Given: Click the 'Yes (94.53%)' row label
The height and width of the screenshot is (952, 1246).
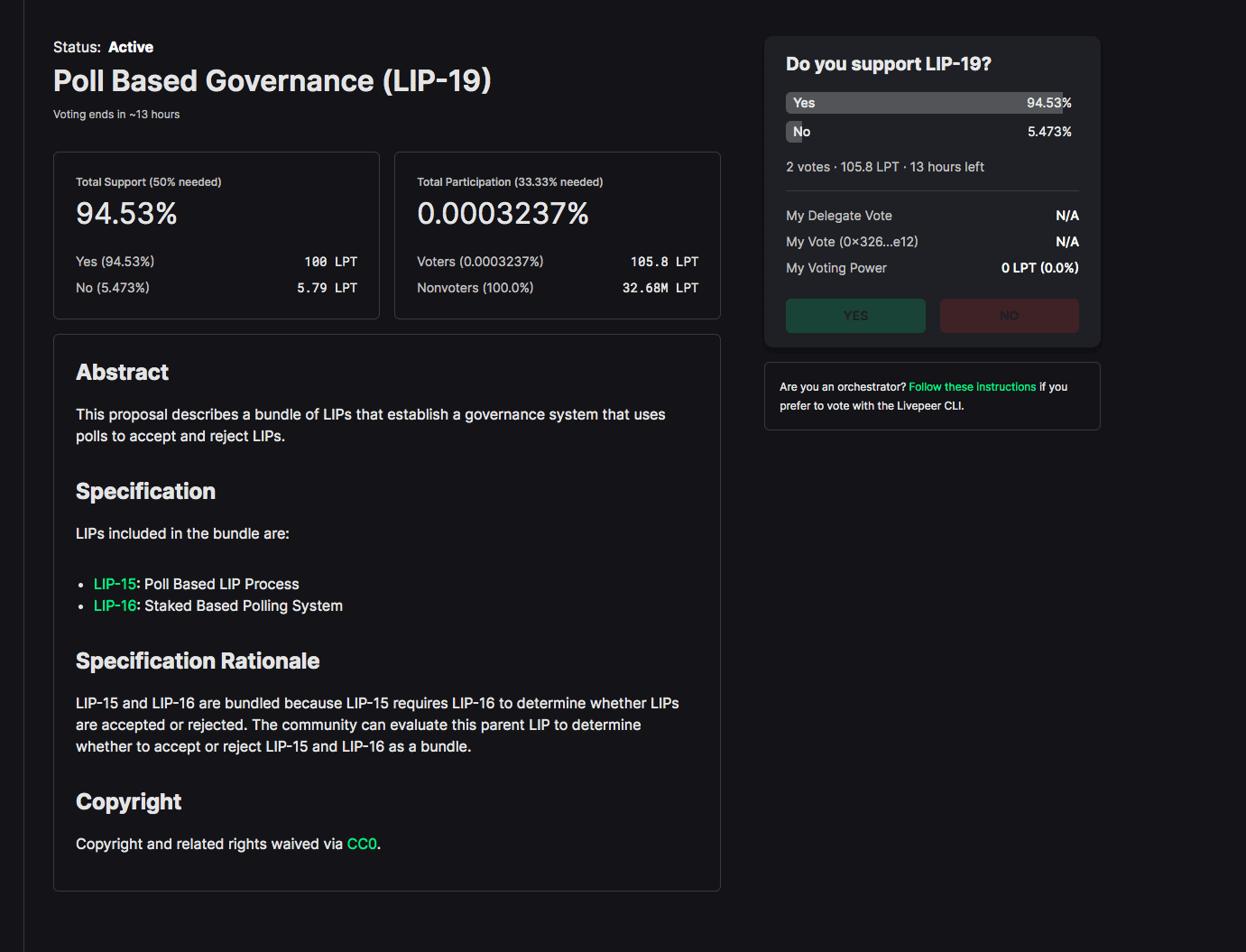Looking at the screenshot, I should (115, 262).
